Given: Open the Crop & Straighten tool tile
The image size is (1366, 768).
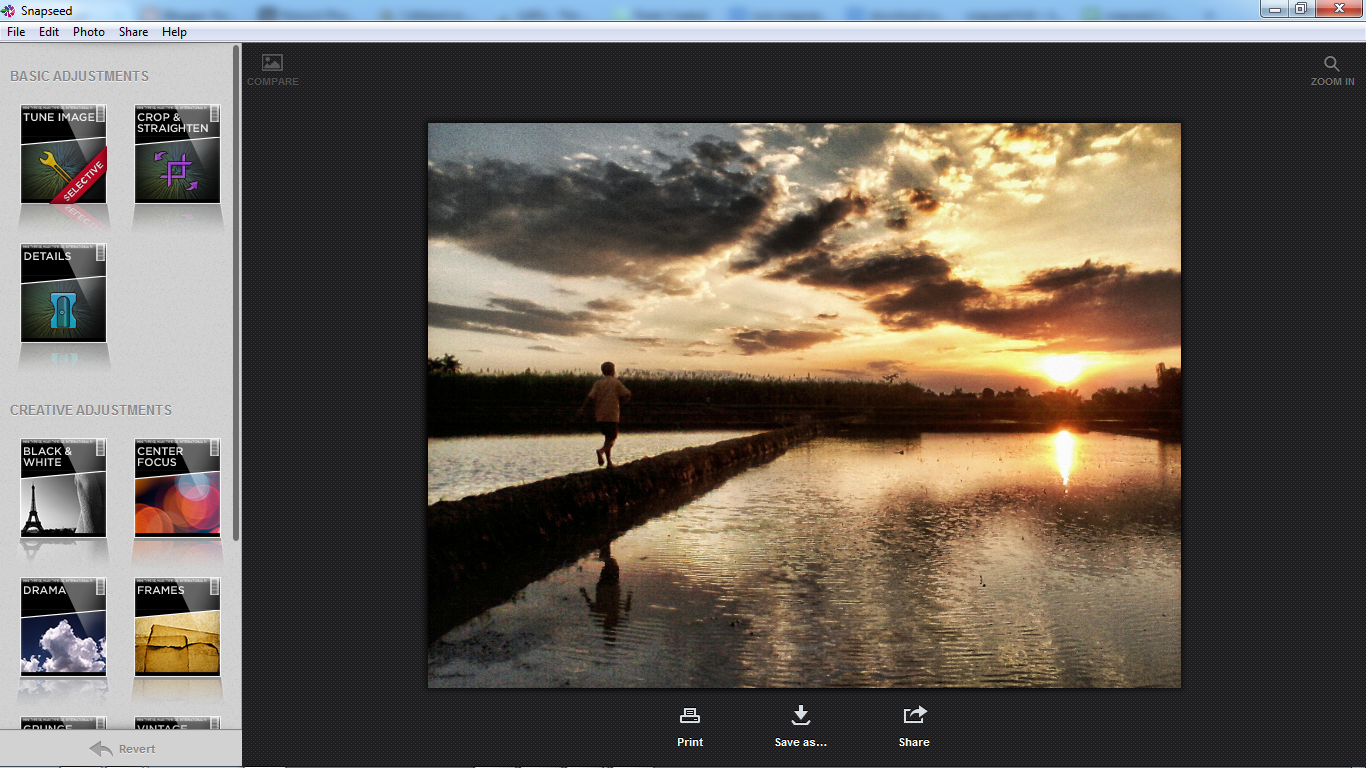Looking at the screenshot, I should pyautogui.click(x=177, y=155).
